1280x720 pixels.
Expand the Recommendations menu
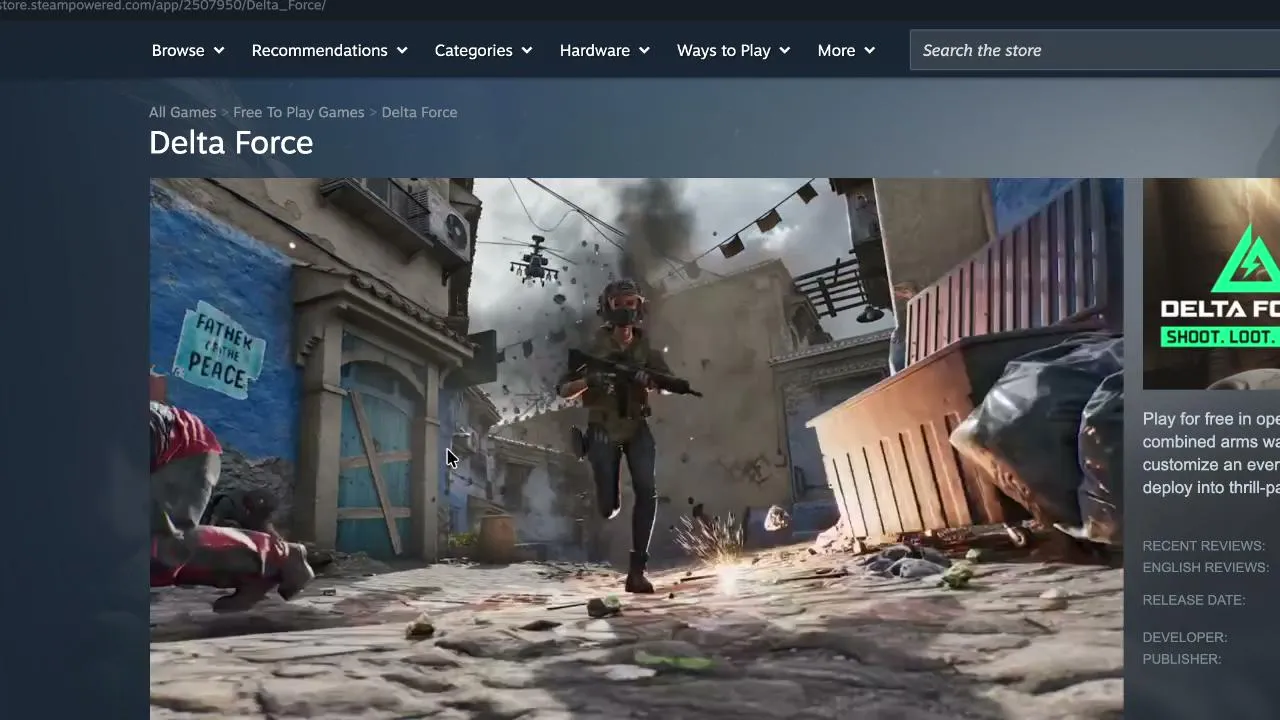tap(329, 50)
